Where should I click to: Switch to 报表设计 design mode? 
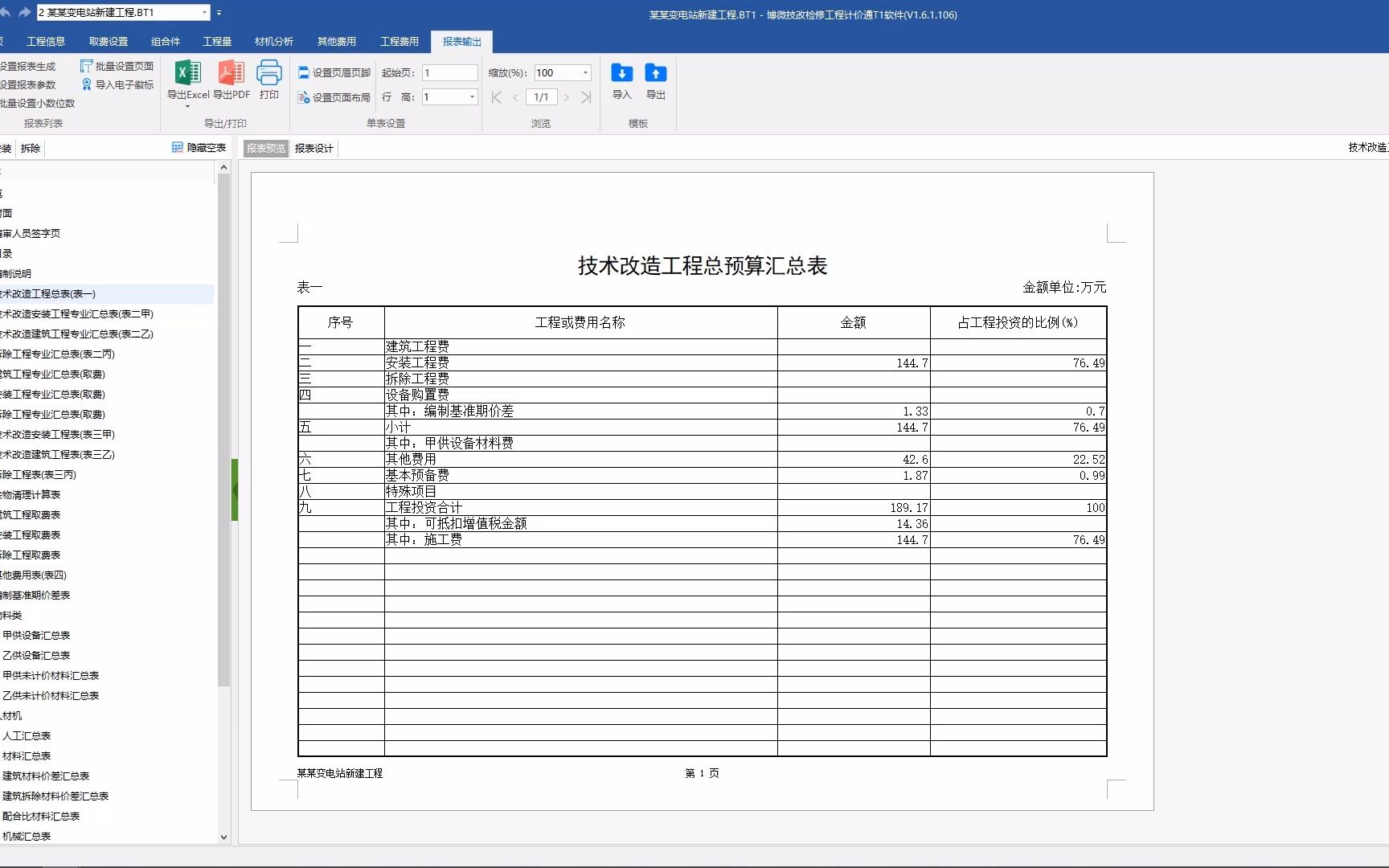[313, 148]
